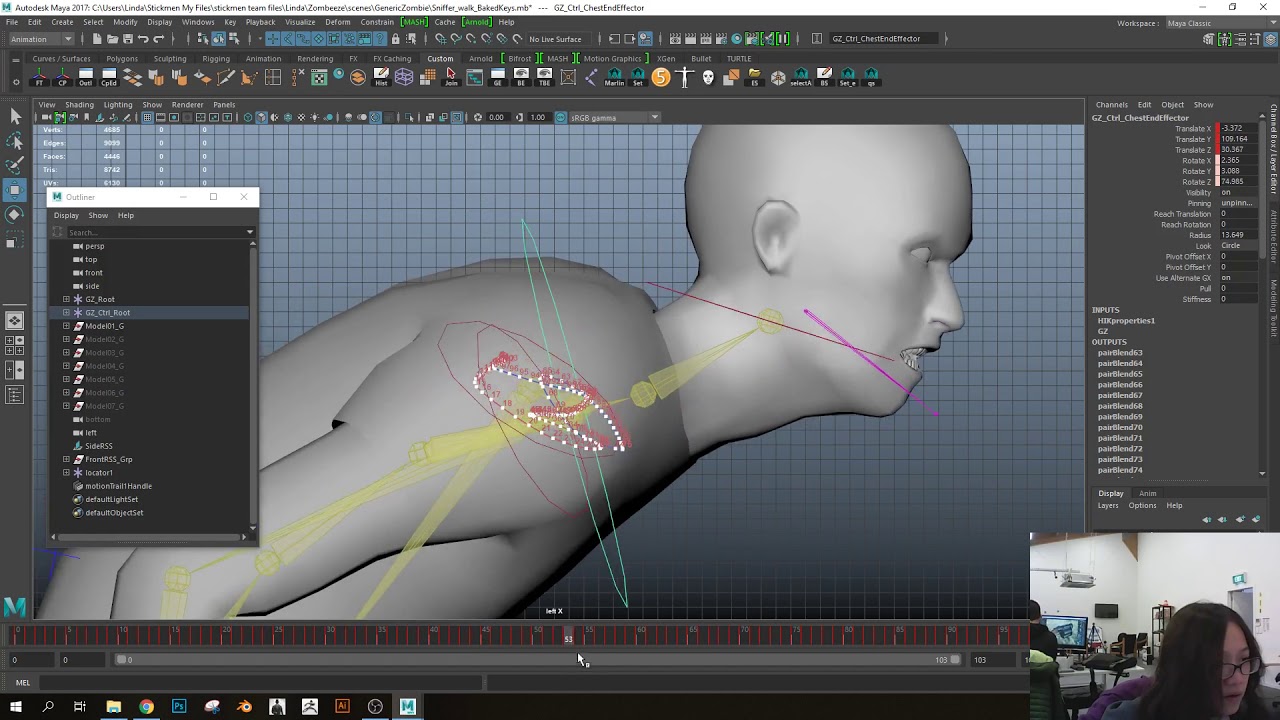Click the range slider bar handle near 103

(955, 659)
